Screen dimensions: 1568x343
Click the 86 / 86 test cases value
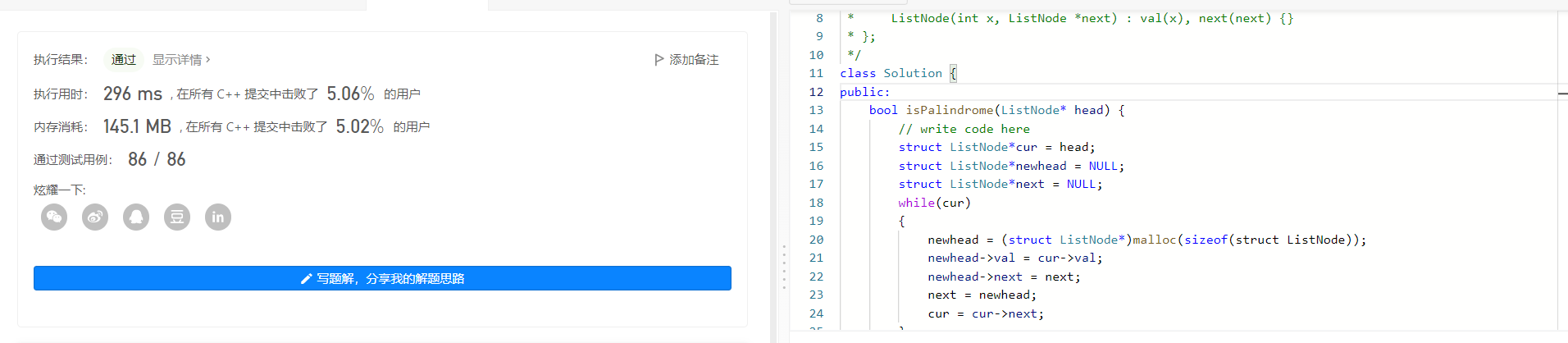pos(157,159)
